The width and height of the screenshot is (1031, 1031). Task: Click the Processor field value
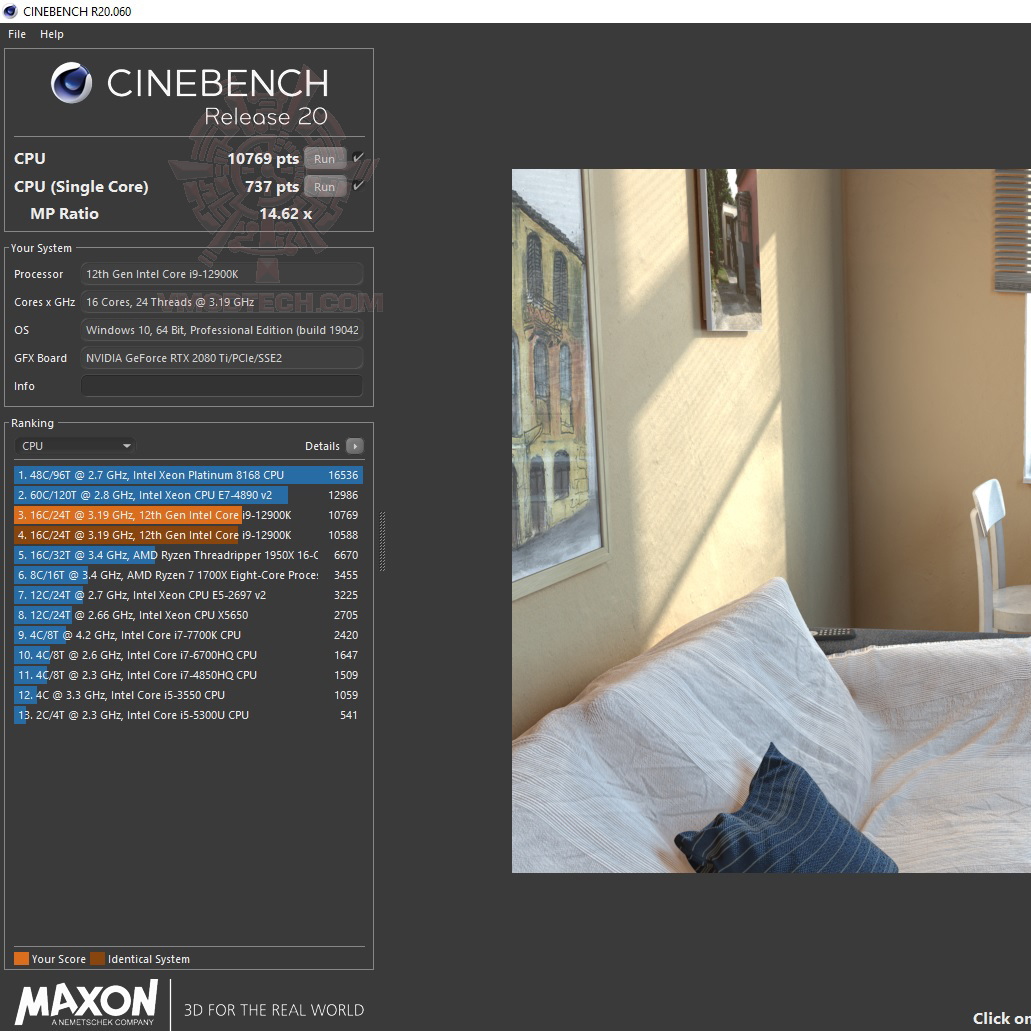tap(222, 274)
